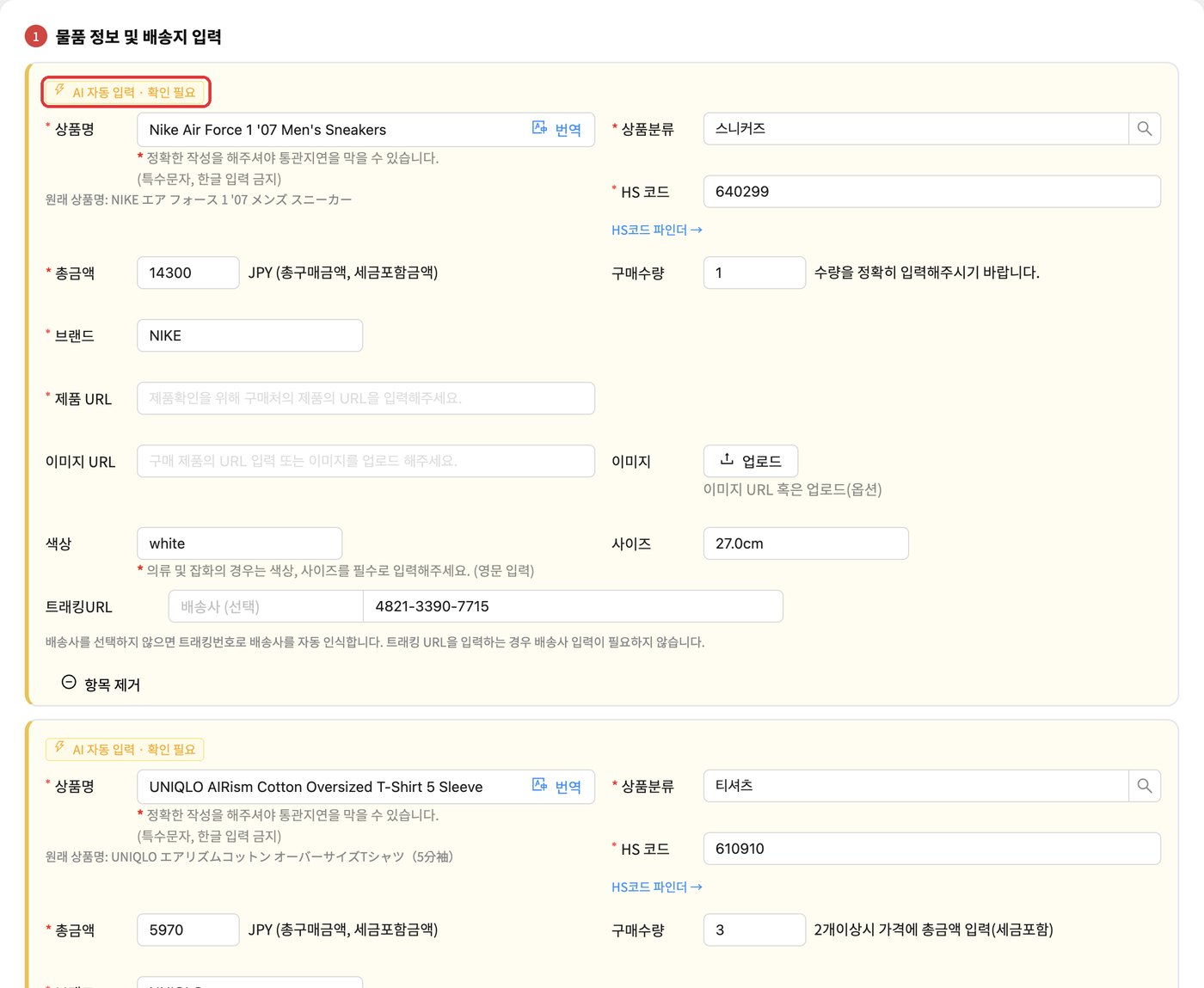Click the 번역 translate button for Nike item
This screenshot has height=988, width=1204.
click(x=557, y=130)
